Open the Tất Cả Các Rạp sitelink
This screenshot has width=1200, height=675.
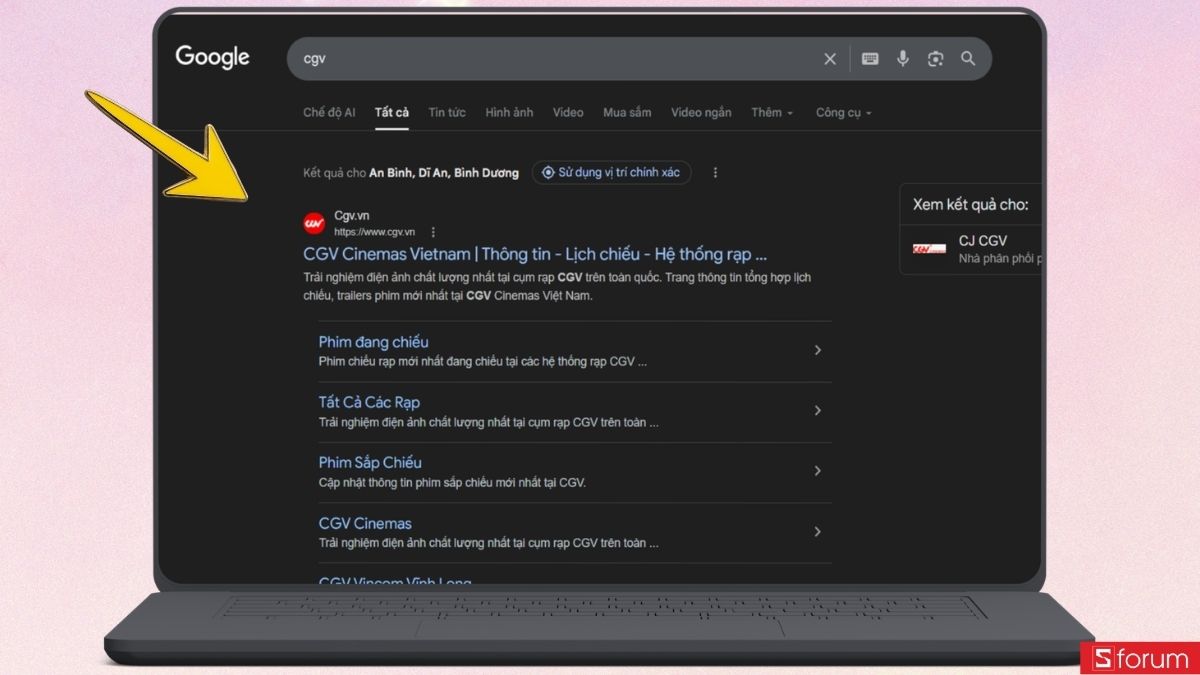pos(369,402)
